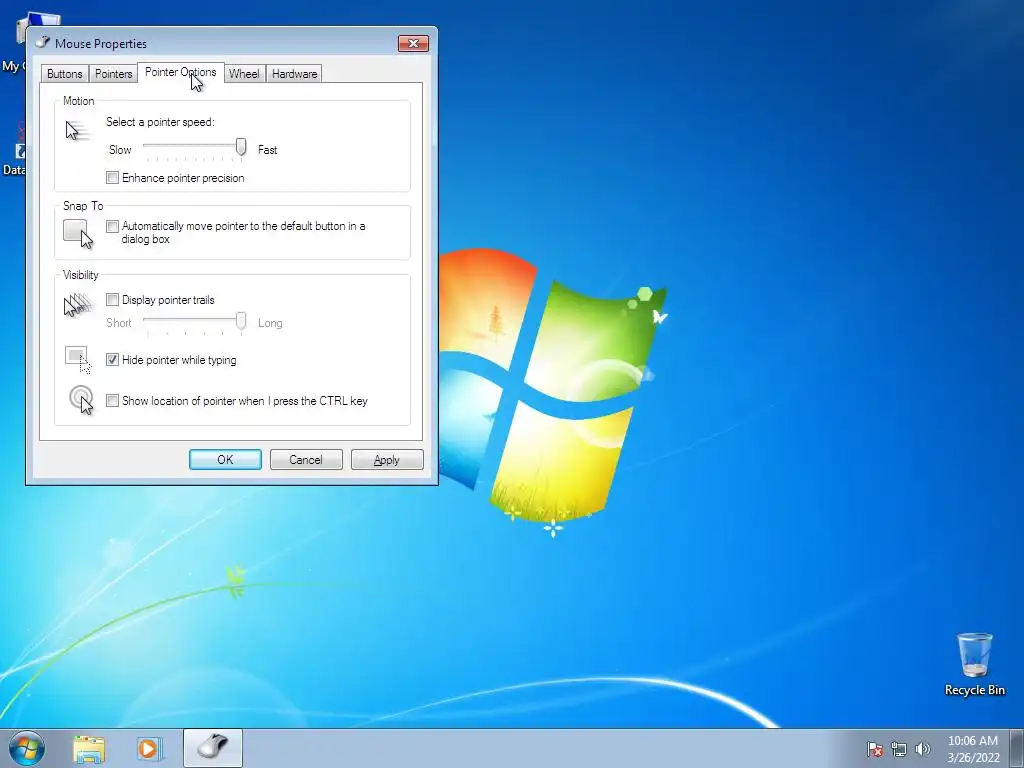Click the Recycle Bin label text

point(974,690)
